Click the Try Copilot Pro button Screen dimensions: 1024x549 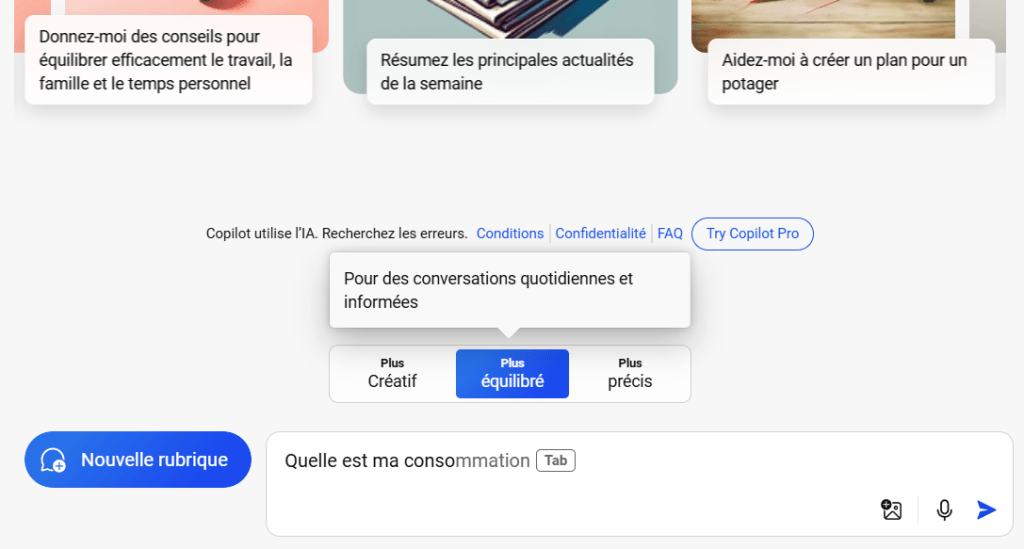click(752, 233)
